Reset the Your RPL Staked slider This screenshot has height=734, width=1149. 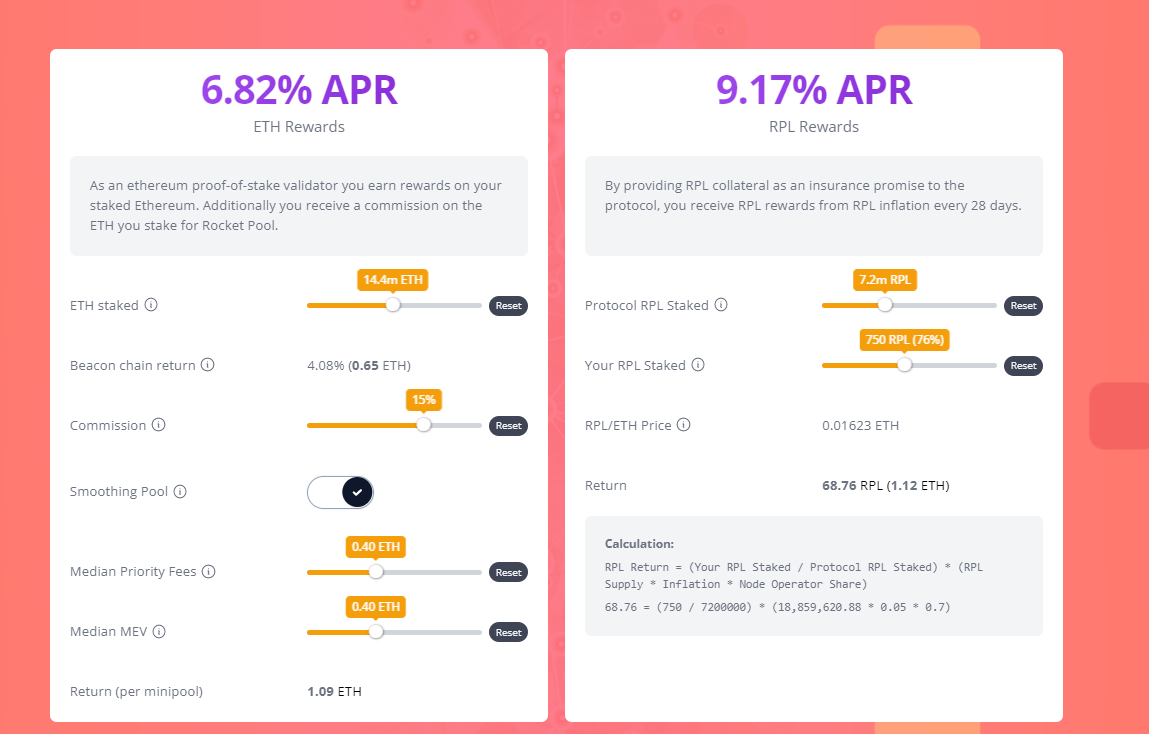[x=1023, y=366]
